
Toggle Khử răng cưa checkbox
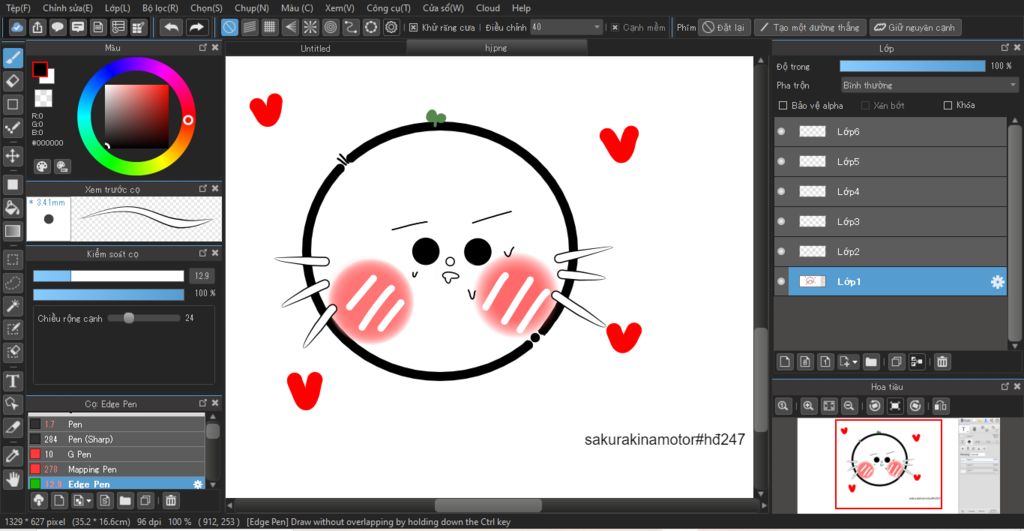pos(413,27)
